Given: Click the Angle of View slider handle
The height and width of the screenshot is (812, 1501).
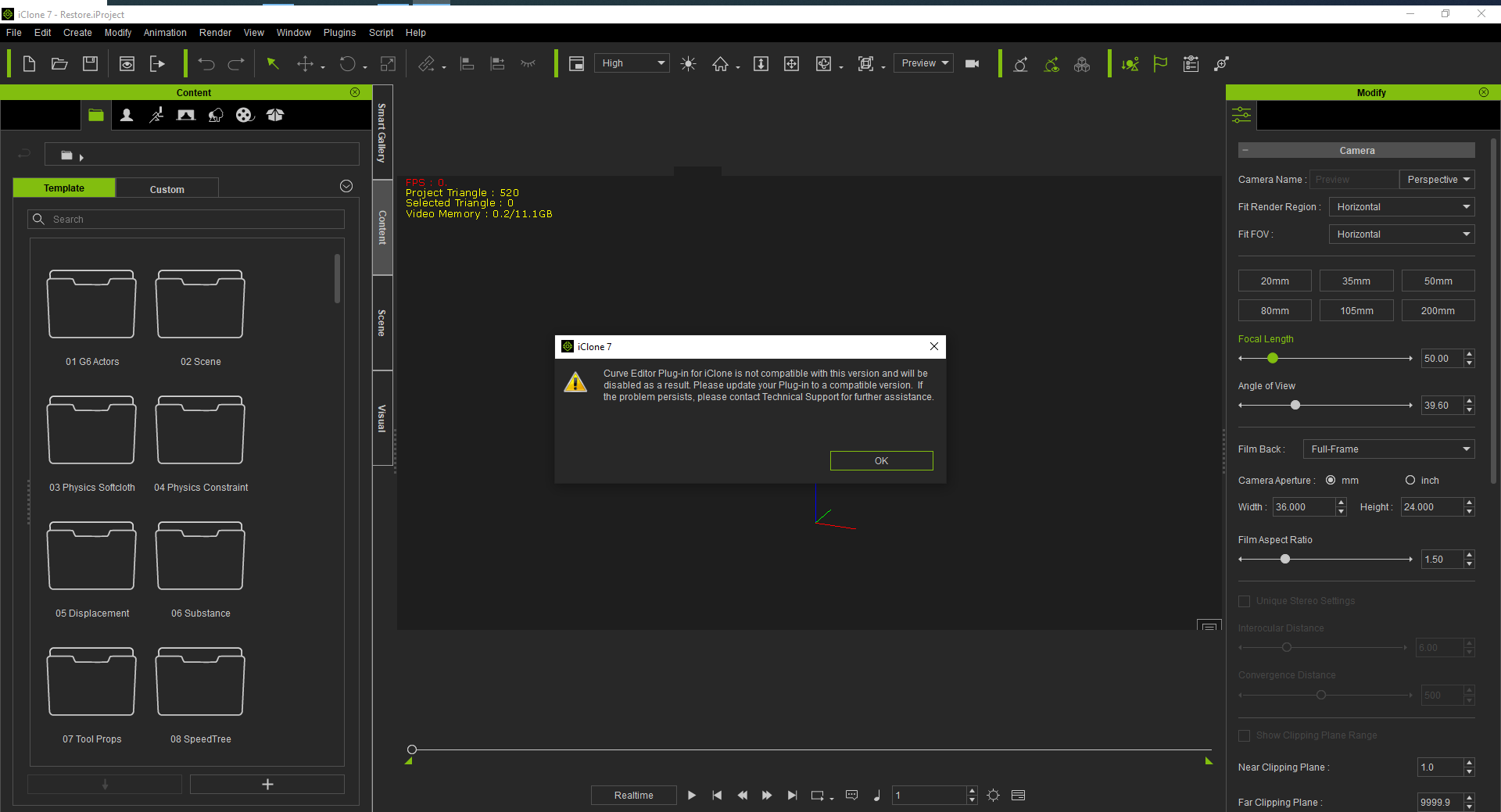Looking at the screenshot, I should [x=1295, y=406].
